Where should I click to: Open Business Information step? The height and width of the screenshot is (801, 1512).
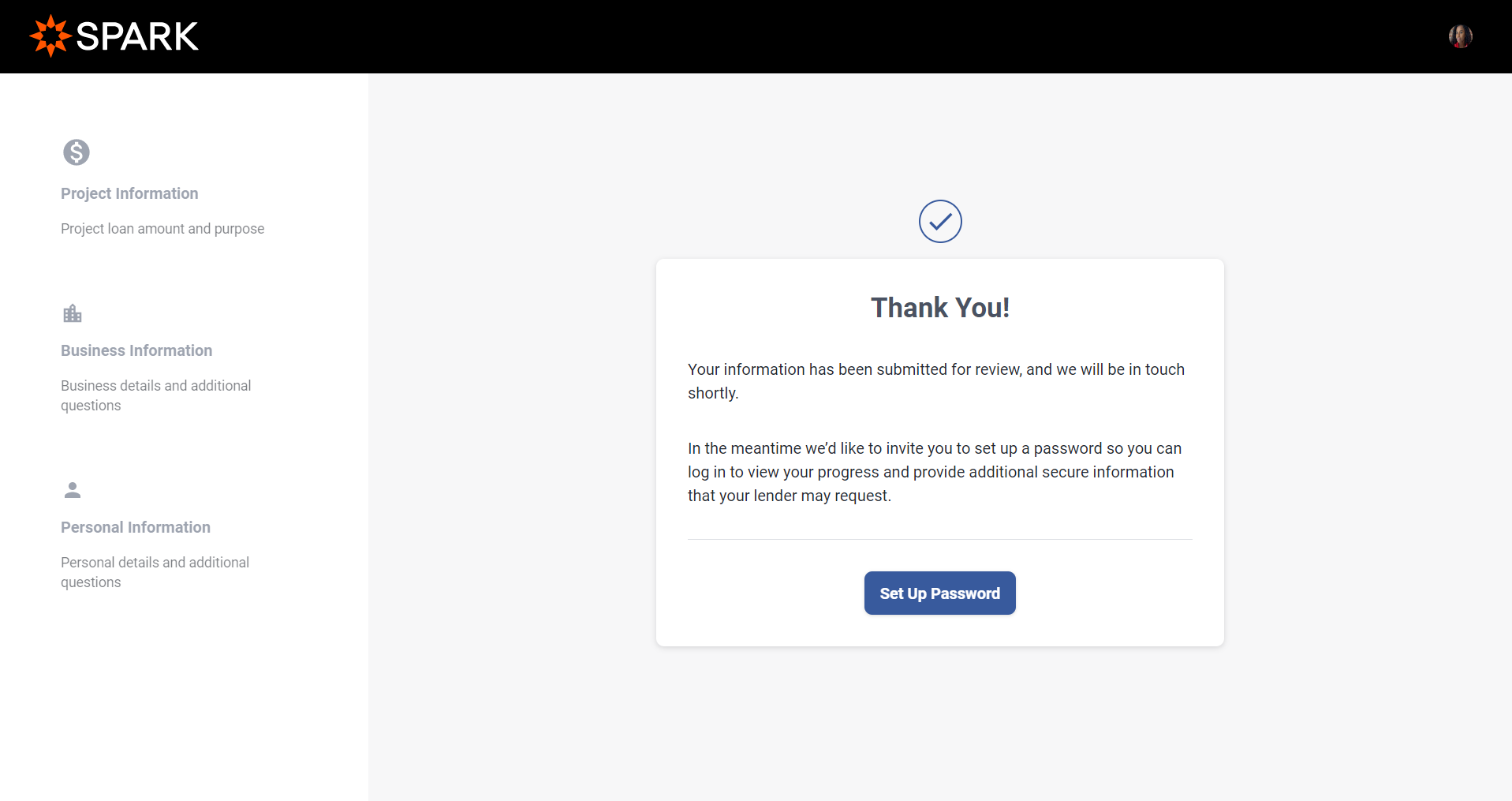(136, 350)
